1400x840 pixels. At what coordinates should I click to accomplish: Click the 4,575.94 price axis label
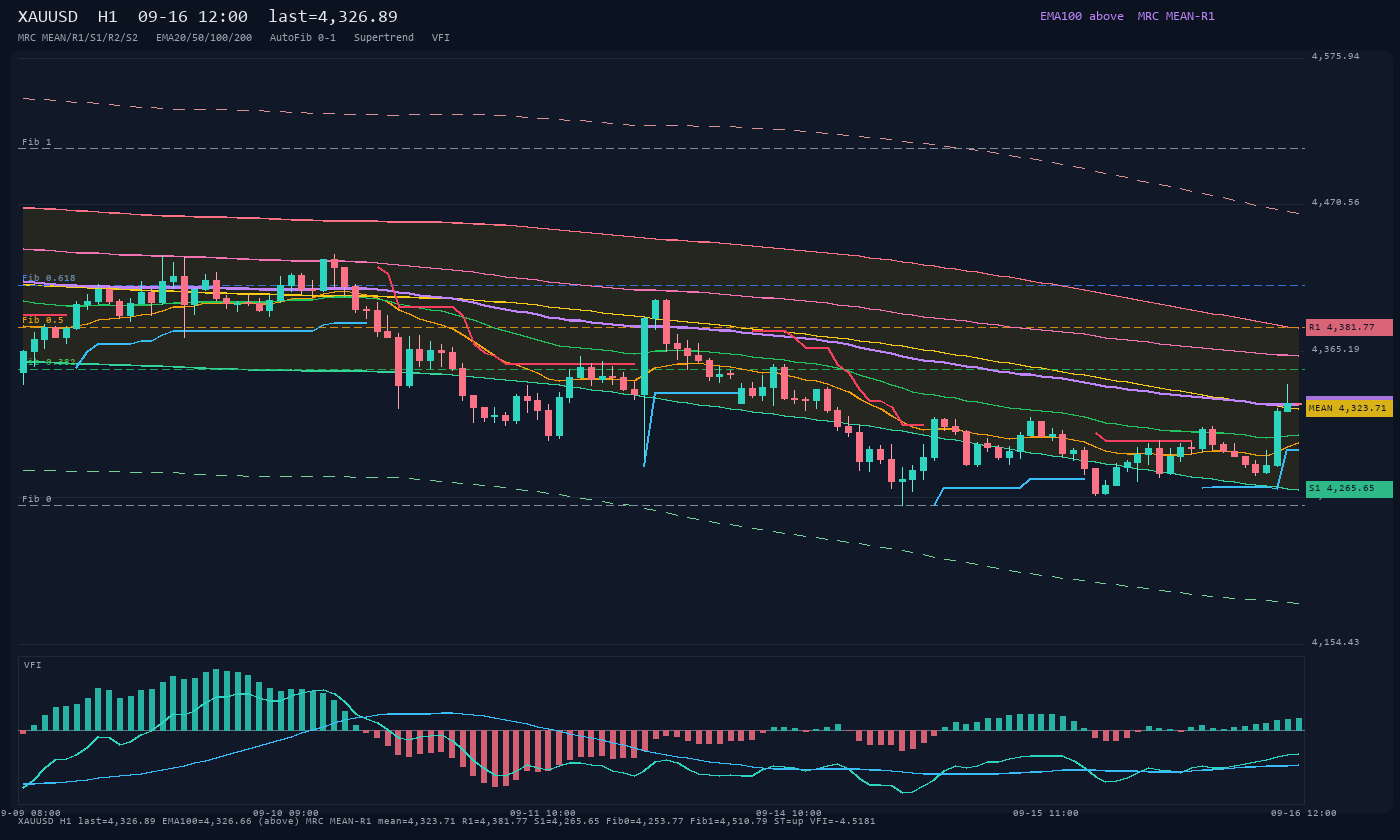pos(1336,56)
